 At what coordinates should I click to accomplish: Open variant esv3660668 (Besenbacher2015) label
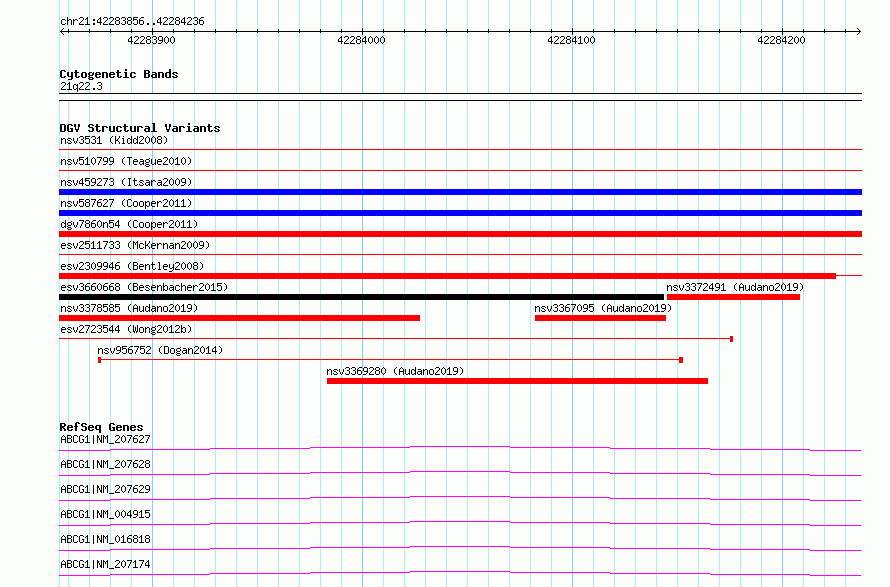tap(144, 287)
